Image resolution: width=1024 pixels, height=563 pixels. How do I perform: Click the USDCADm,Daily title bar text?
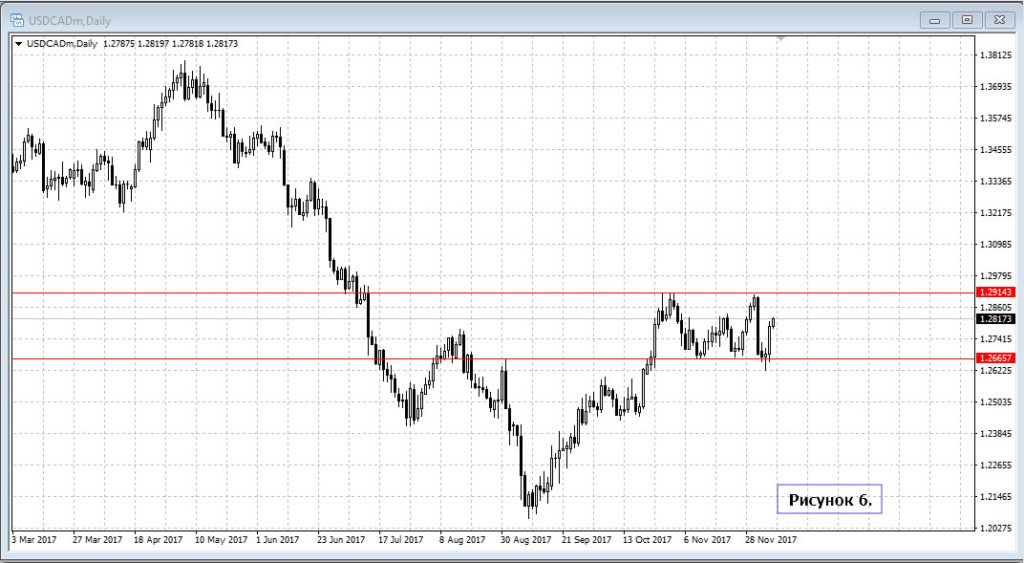(x=70, y=19)
